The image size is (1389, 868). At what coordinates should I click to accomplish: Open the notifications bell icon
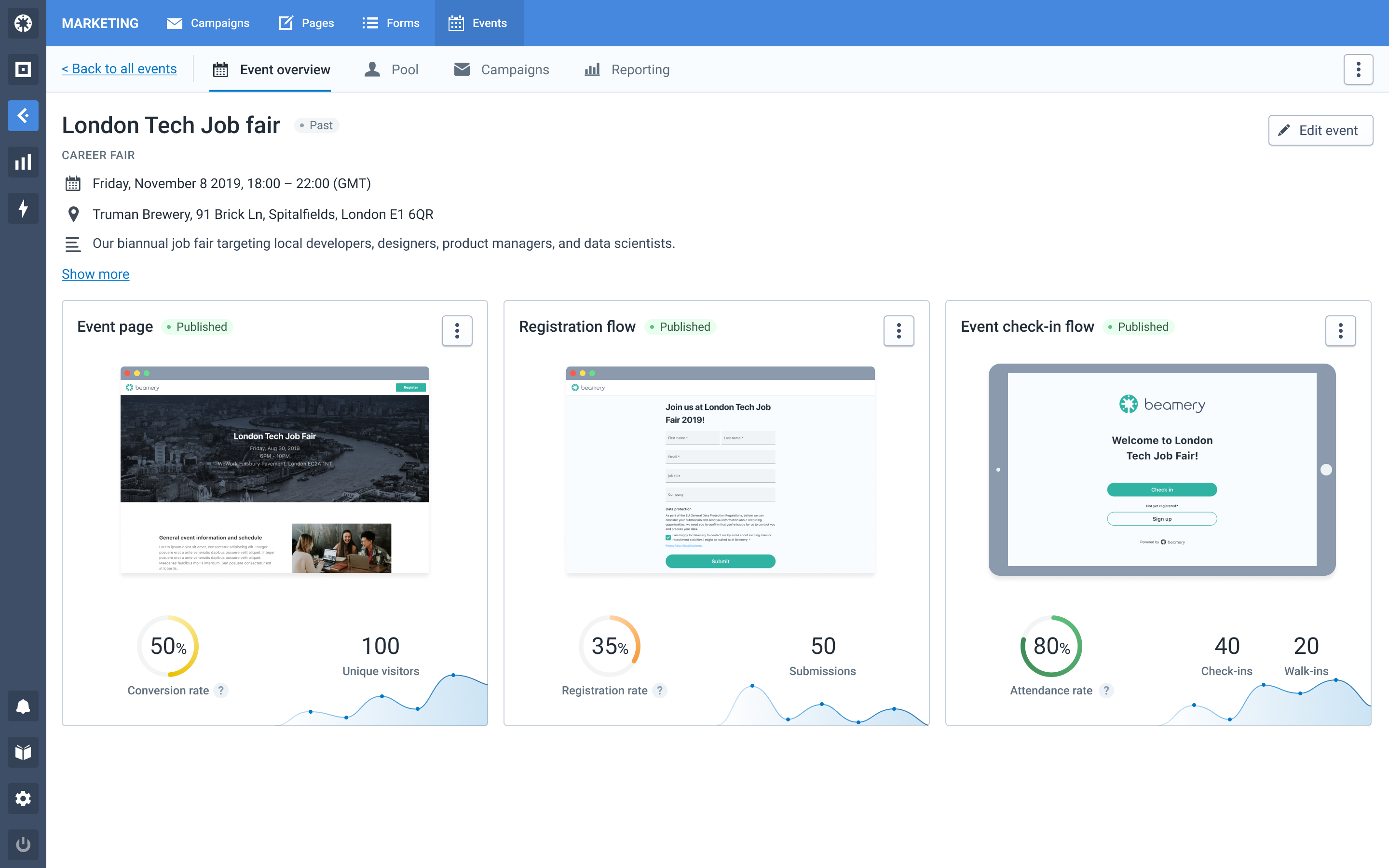pos(23,706)
